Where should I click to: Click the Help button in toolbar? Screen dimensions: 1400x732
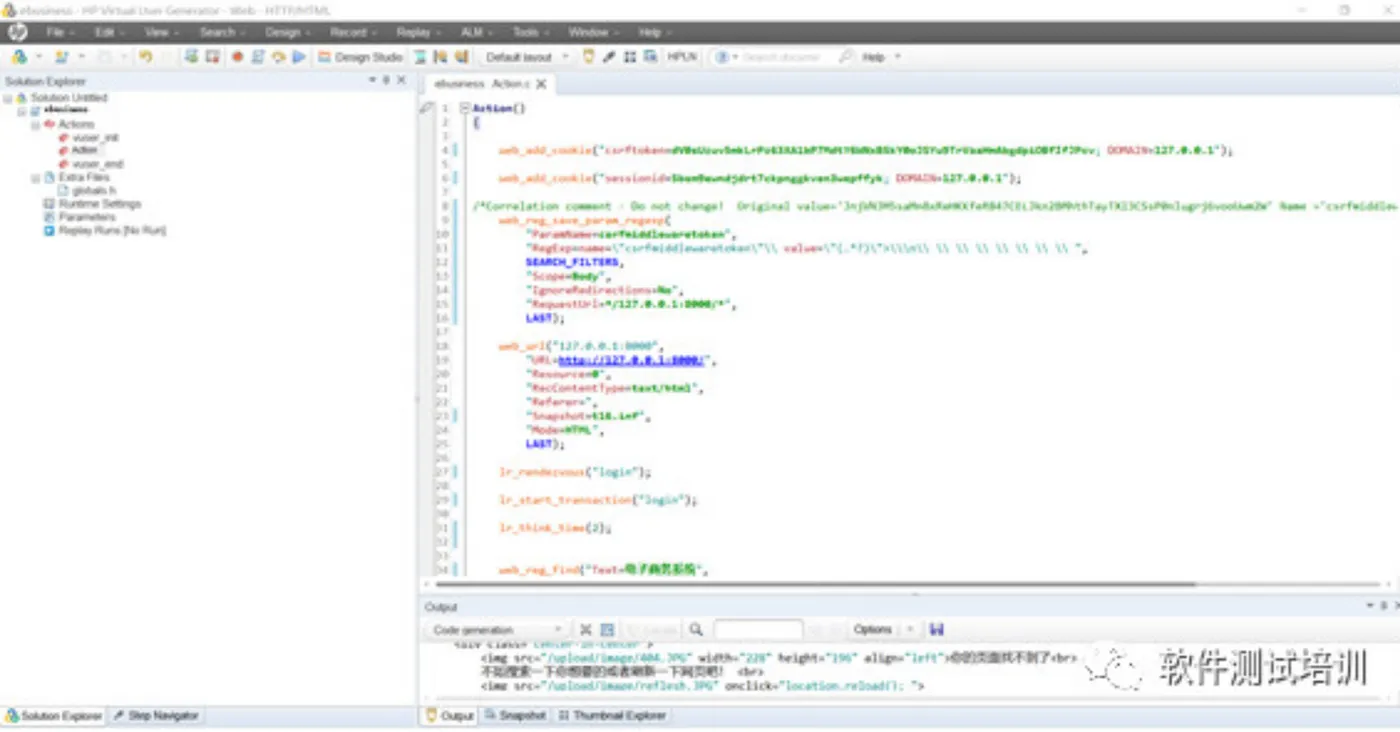tap(873, 57)
